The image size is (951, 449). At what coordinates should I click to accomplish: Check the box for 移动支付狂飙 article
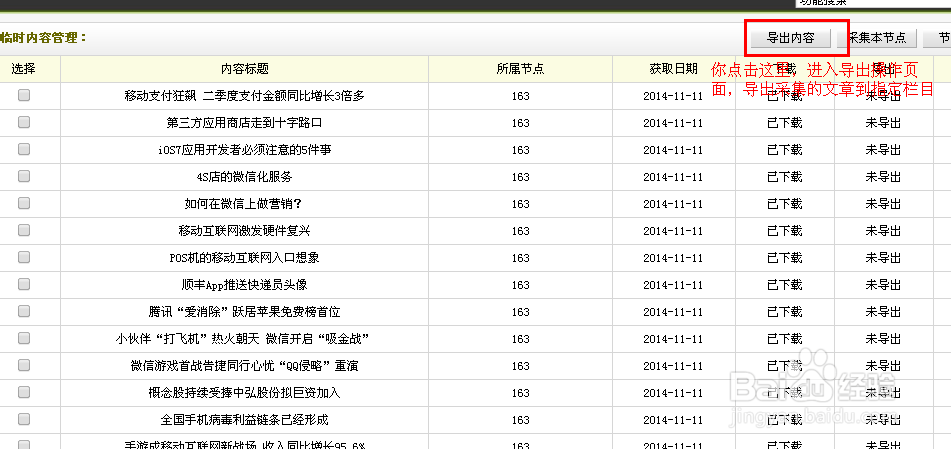click(24, 95)
